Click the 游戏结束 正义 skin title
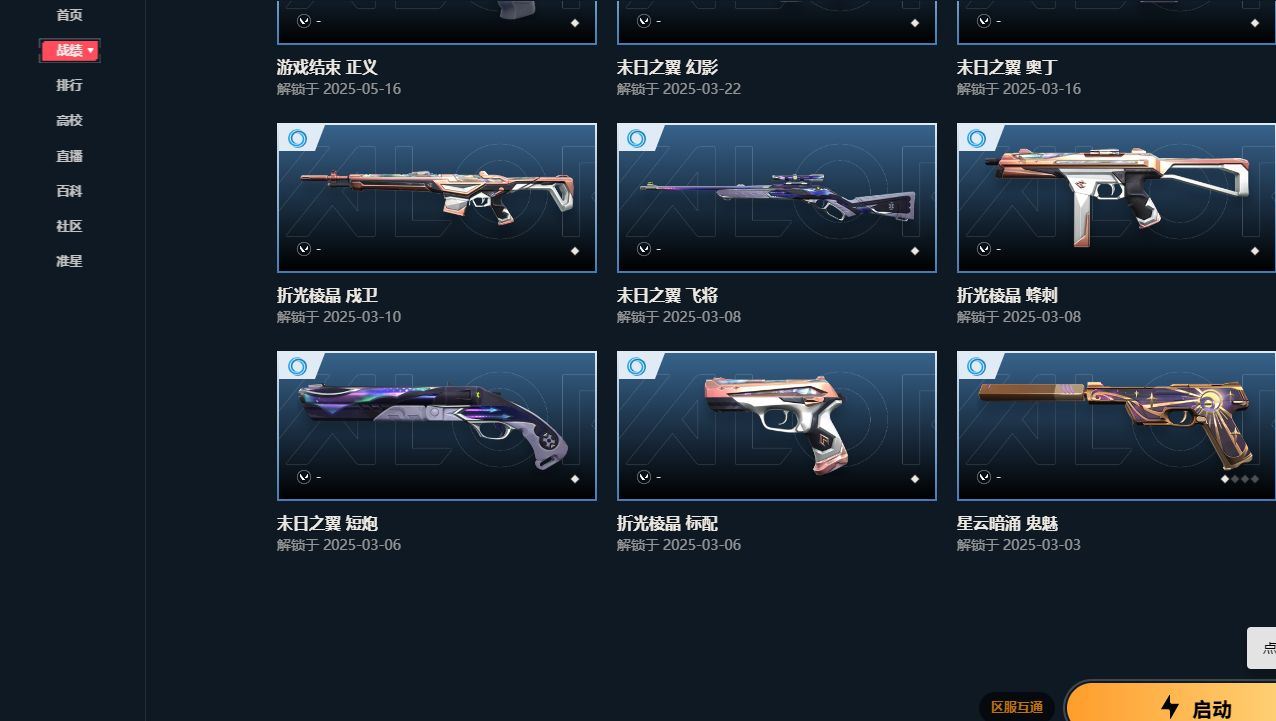 coord(327,68)
